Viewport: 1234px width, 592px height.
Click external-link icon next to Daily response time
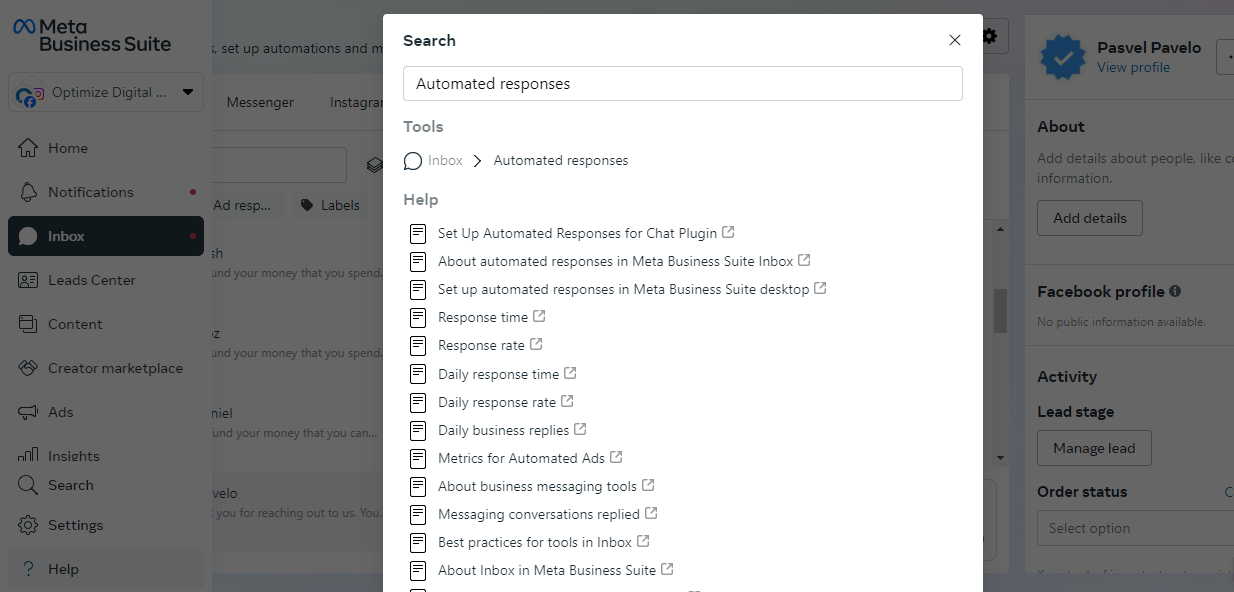click(x=570, y=373)
